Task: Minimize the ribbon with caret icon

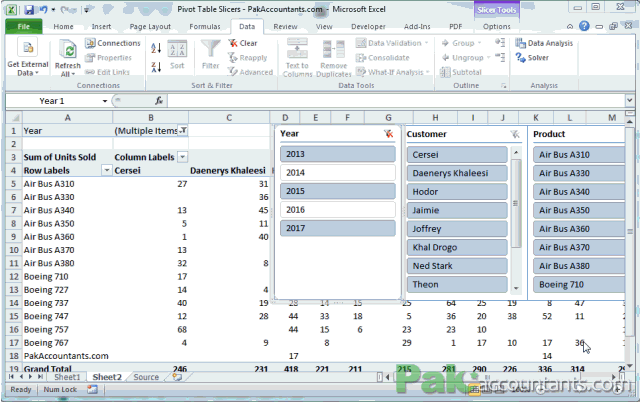Action: tap(570, 27)
